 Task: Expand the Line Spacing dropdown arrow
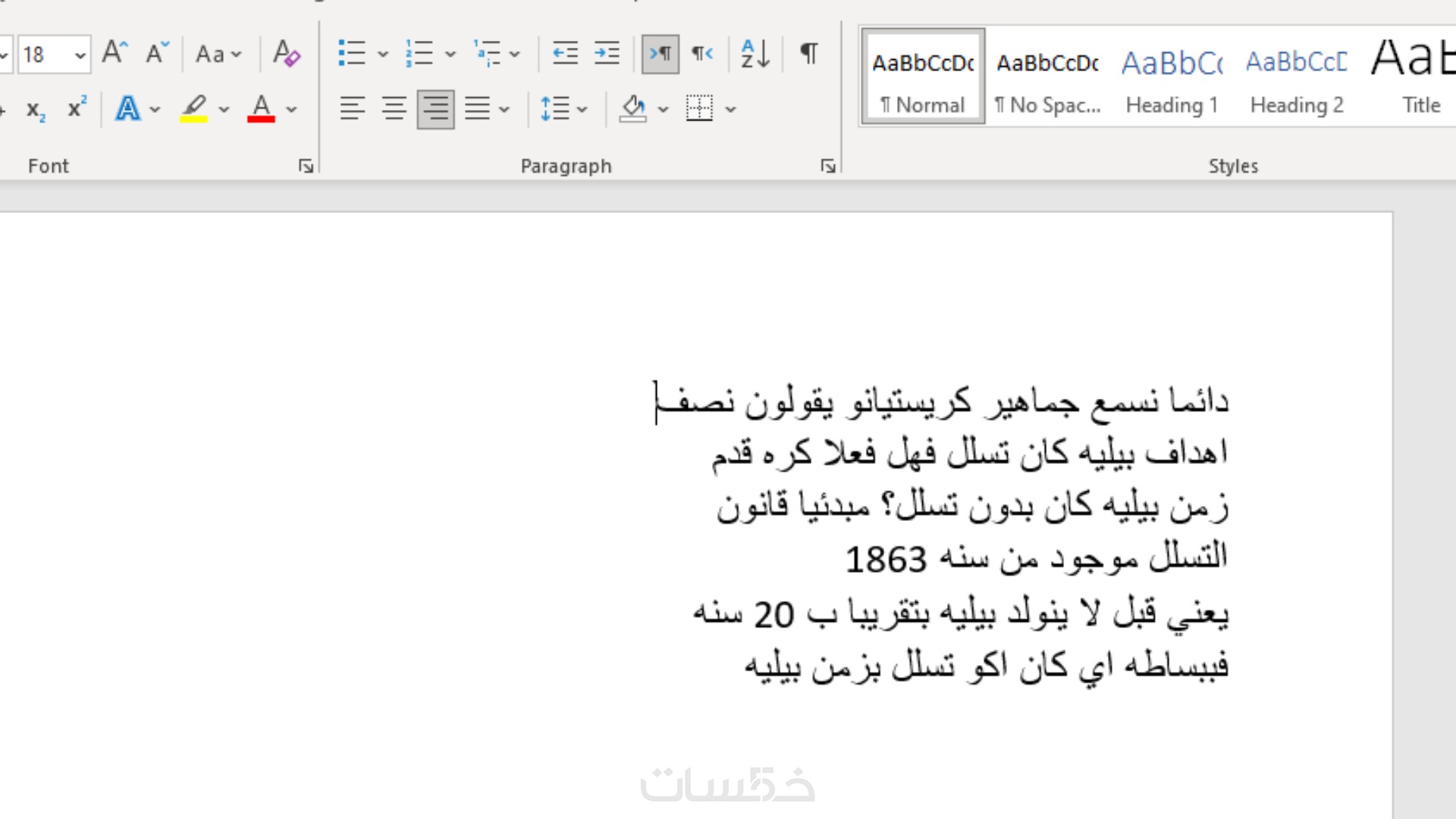pos(582,109)
